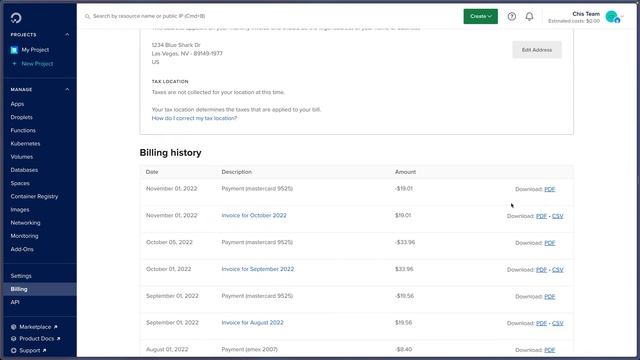Go to Container Registry in sidebar
The width and height of the screenshot is (640, 360).
(x=34, y=196)
